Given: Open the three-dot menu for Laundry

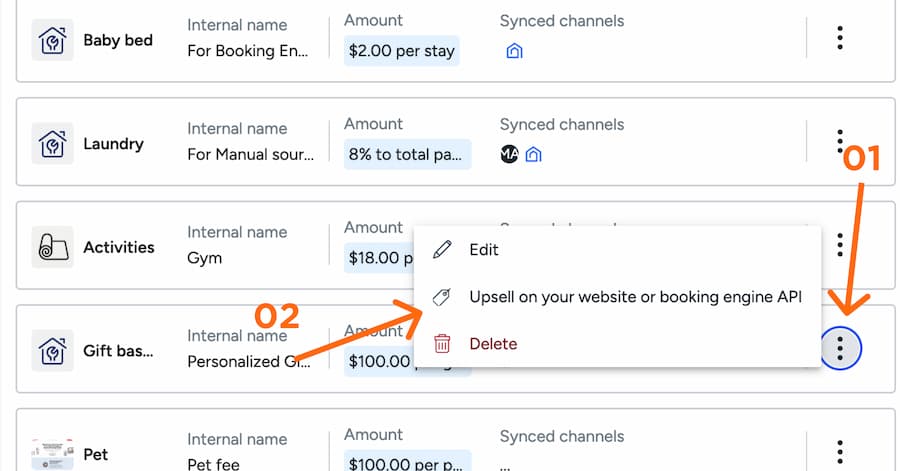Looking at the screenshot, I should [x=840, y=142].
